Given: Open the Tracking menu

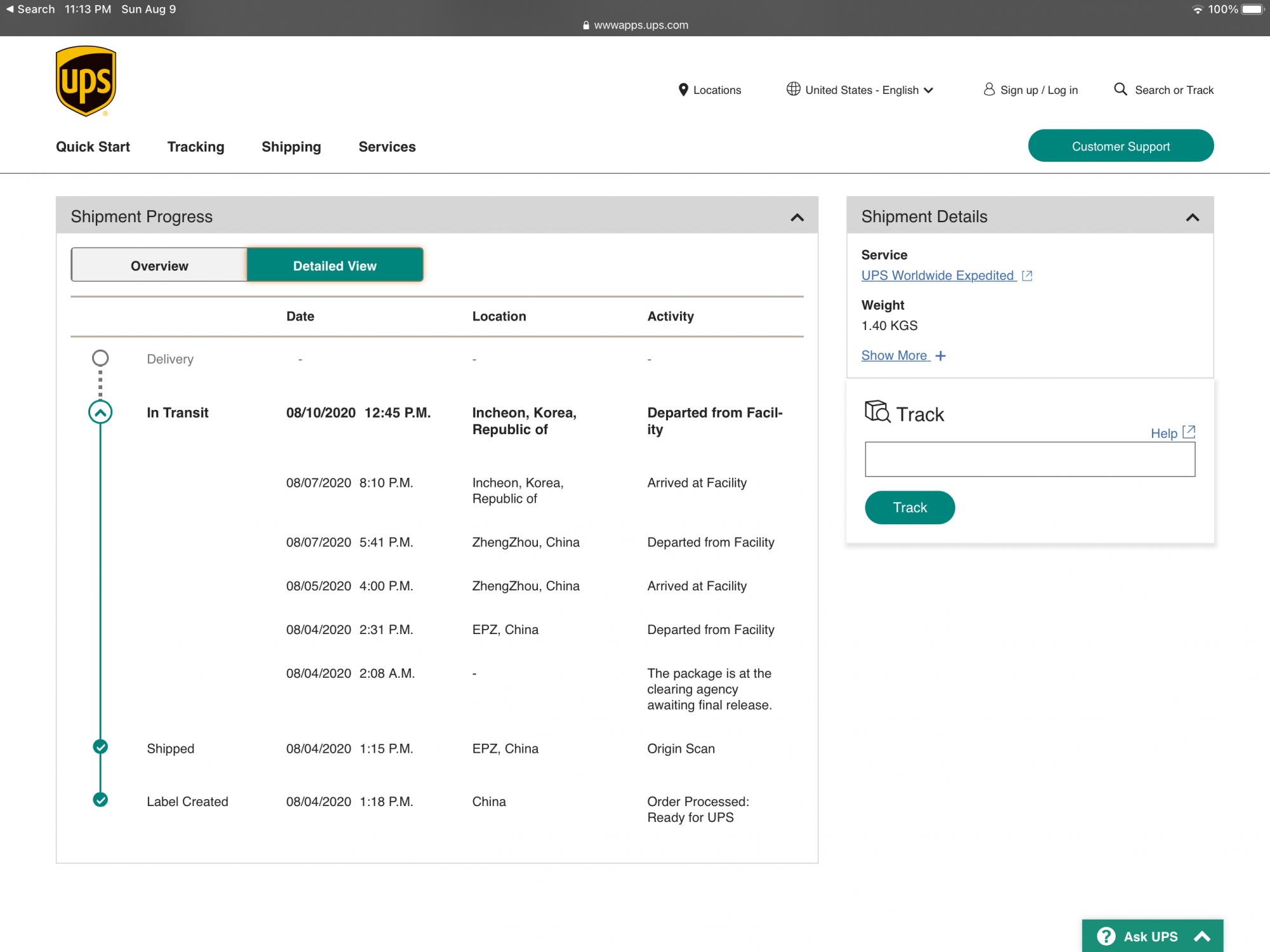Looking at the screenshot, I should [x=196, y=147].
